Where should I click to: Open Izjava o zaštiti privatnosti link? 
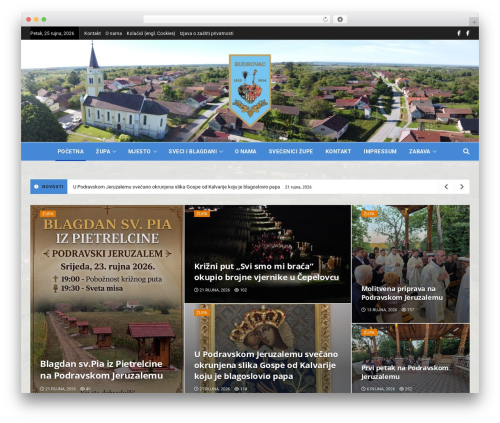tap(206, 33)
